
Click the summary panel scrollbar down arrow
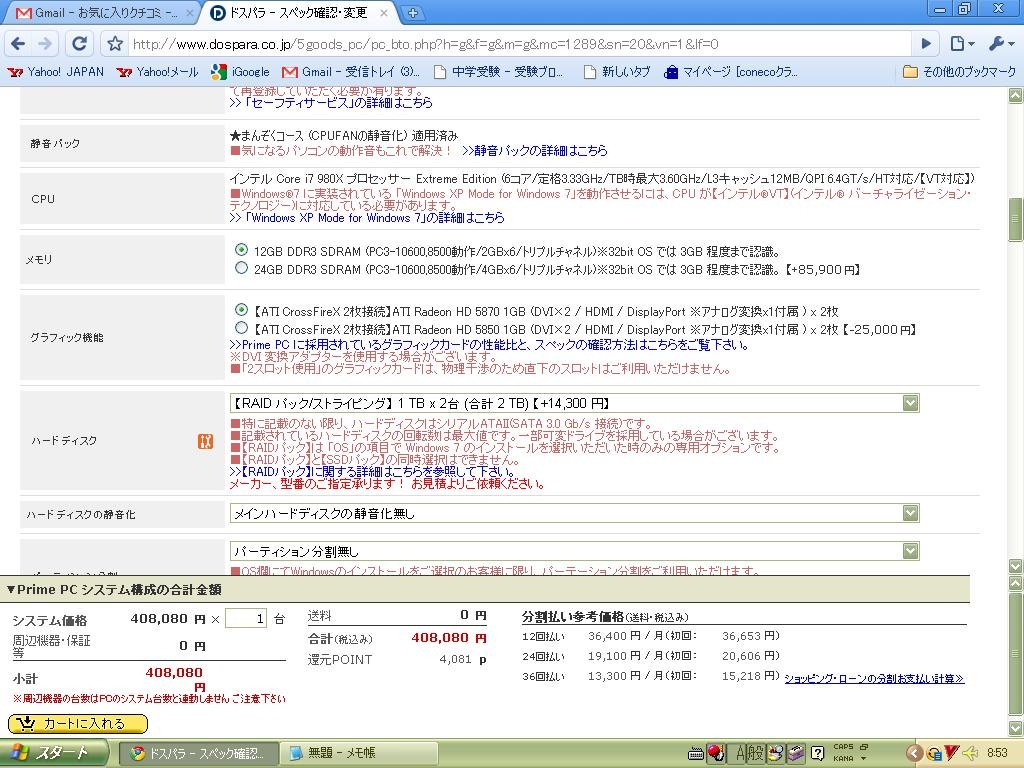pos(1016,728)
